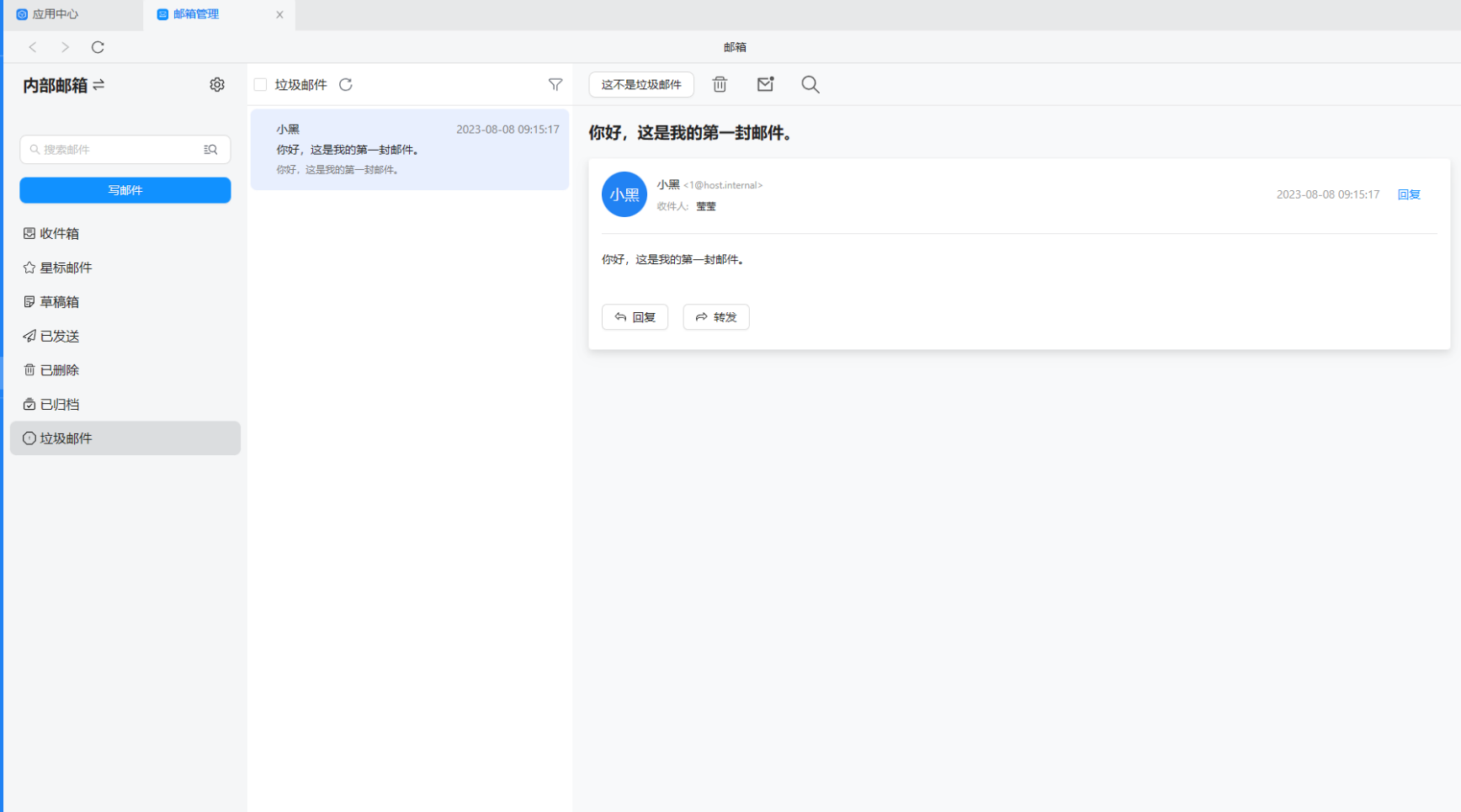
Task: Click 这不是垃圾邮件 button
Action: pos(641,84)
